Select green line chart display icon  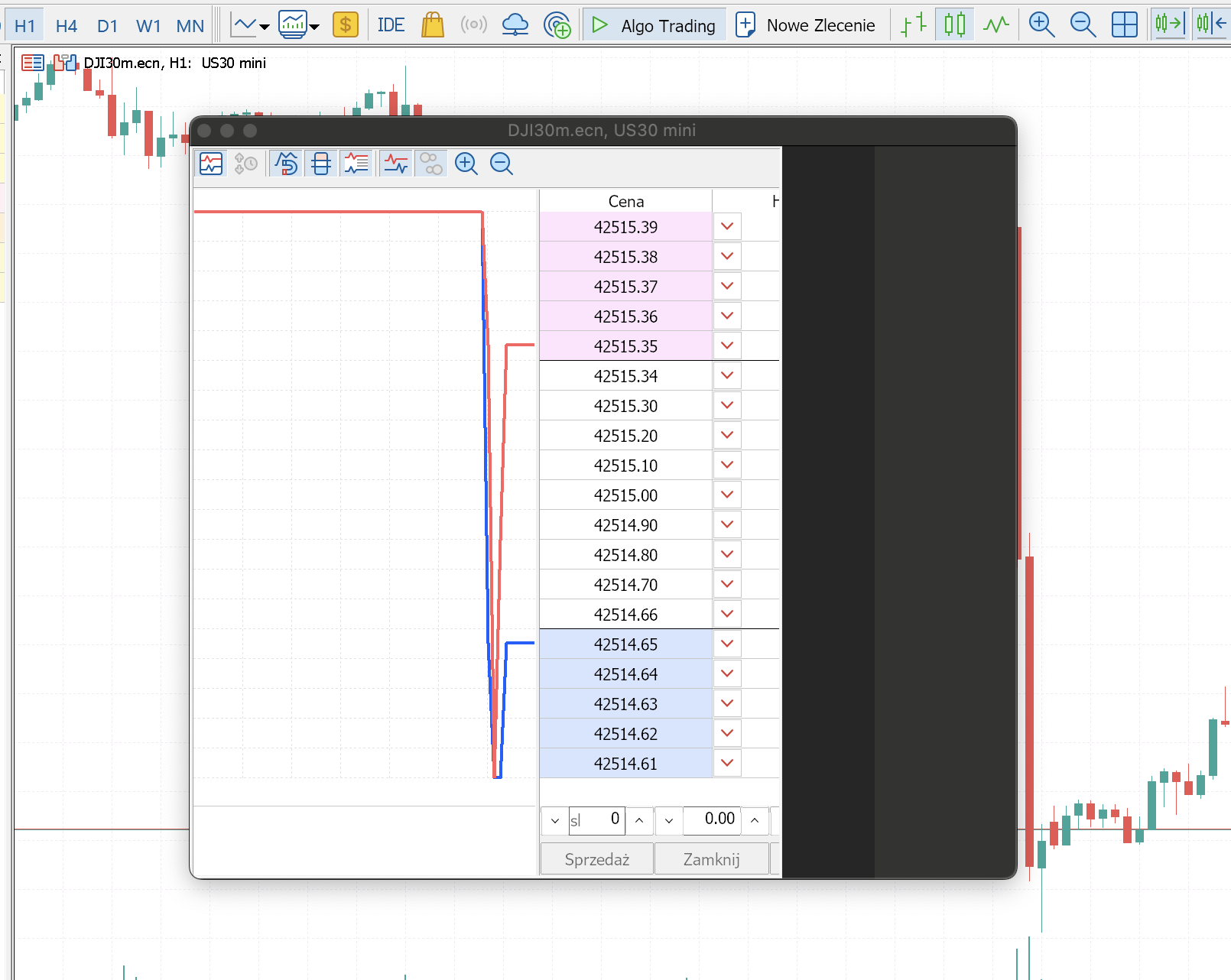click(x=996, y=25)
